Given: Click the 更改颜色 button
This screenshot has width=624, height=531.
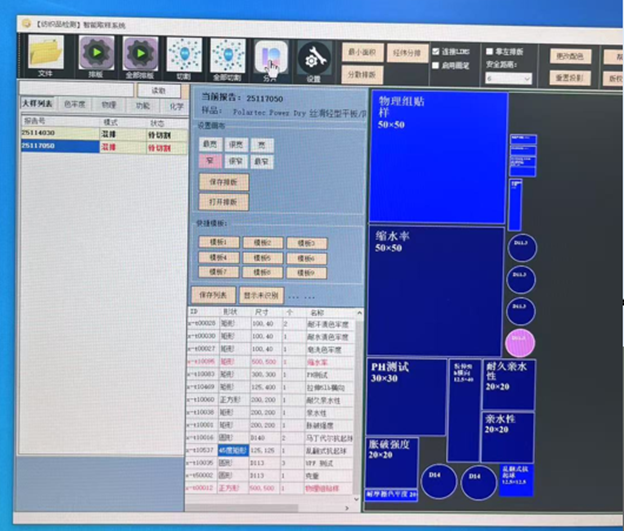Looking at the screenshot, I should click(570, 55).
